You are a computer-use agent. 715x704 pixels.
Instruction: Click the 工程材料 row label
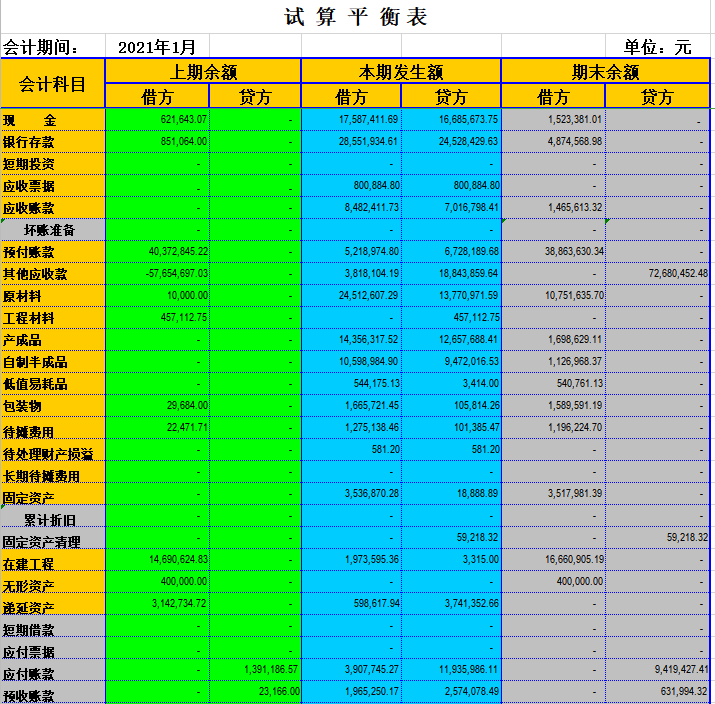coord(53,318)
